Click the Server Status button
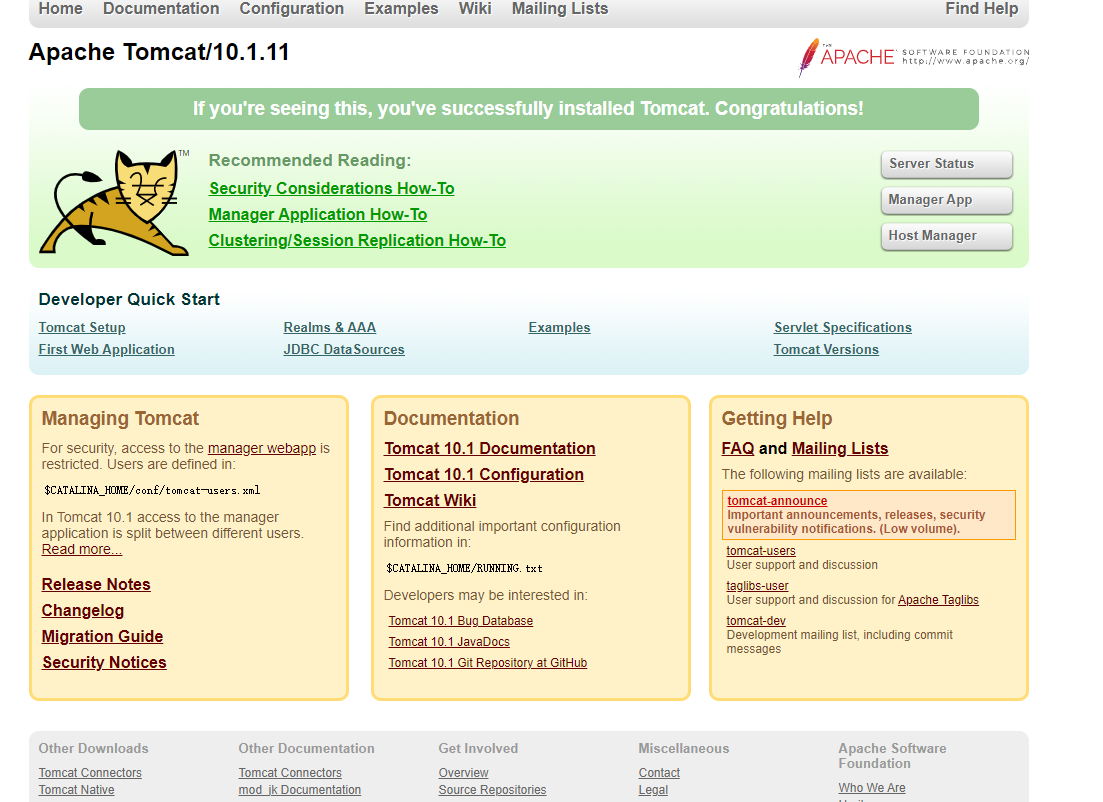 946,164
